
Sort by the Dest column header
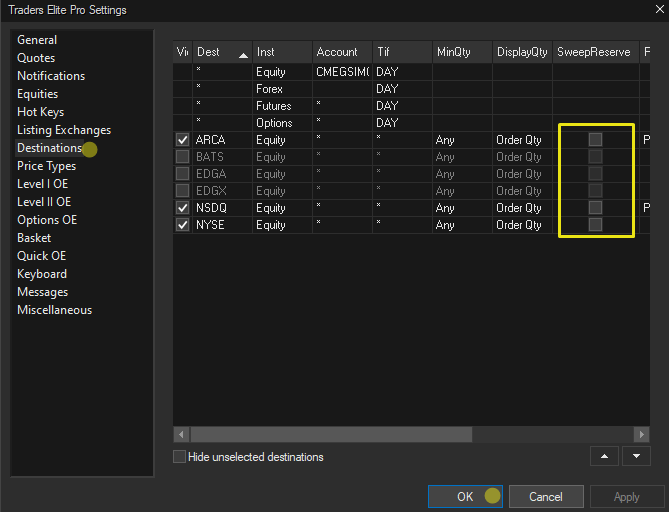point(222,52)
